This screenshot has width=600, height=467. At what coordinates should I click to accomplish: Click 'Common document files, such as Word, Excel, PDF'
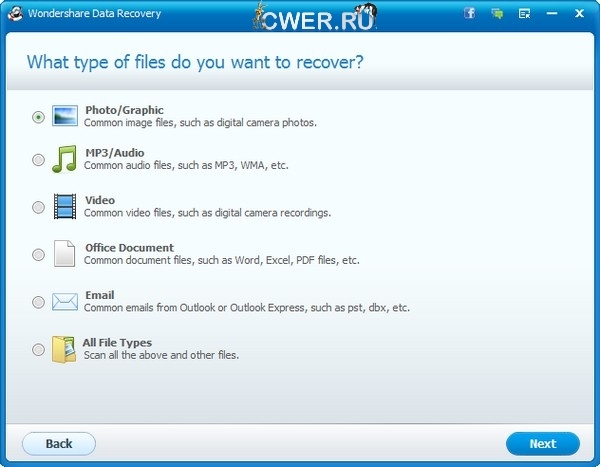click(x=200, y=260)
